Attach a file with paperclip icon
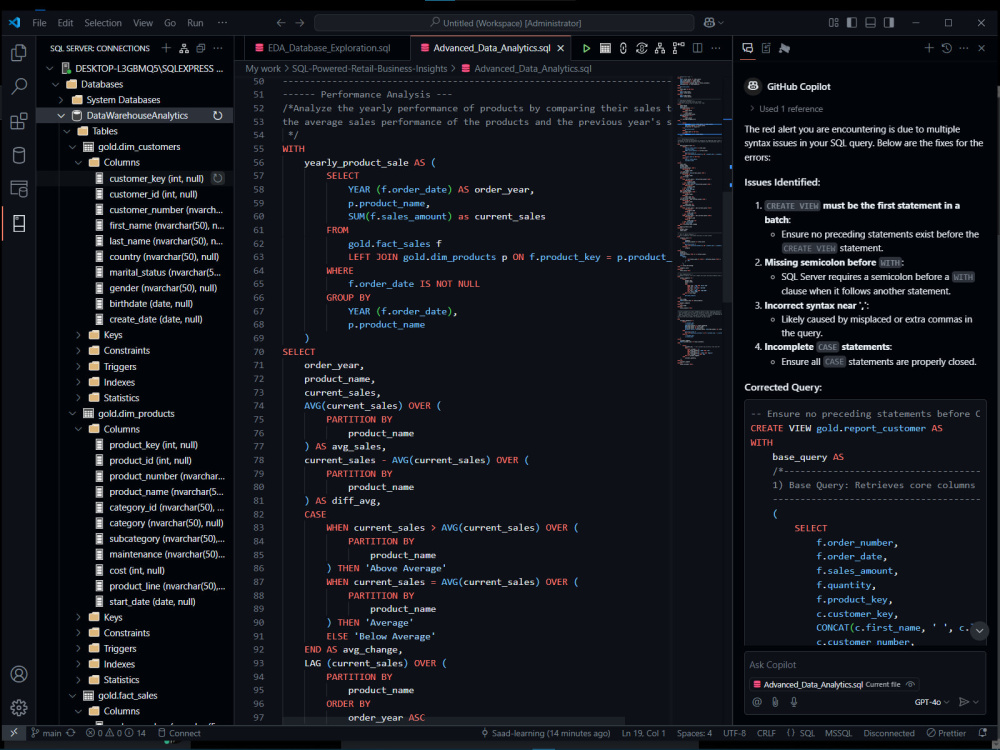The image size is (1000, 750). click(775, 702)
